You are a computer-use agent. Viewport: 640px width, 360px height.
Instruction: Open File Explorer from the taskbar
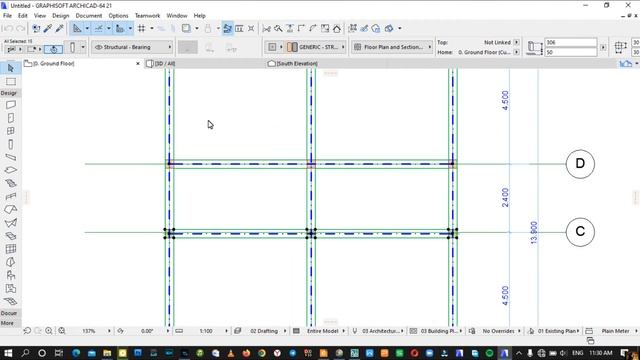(x=107, y=353)
